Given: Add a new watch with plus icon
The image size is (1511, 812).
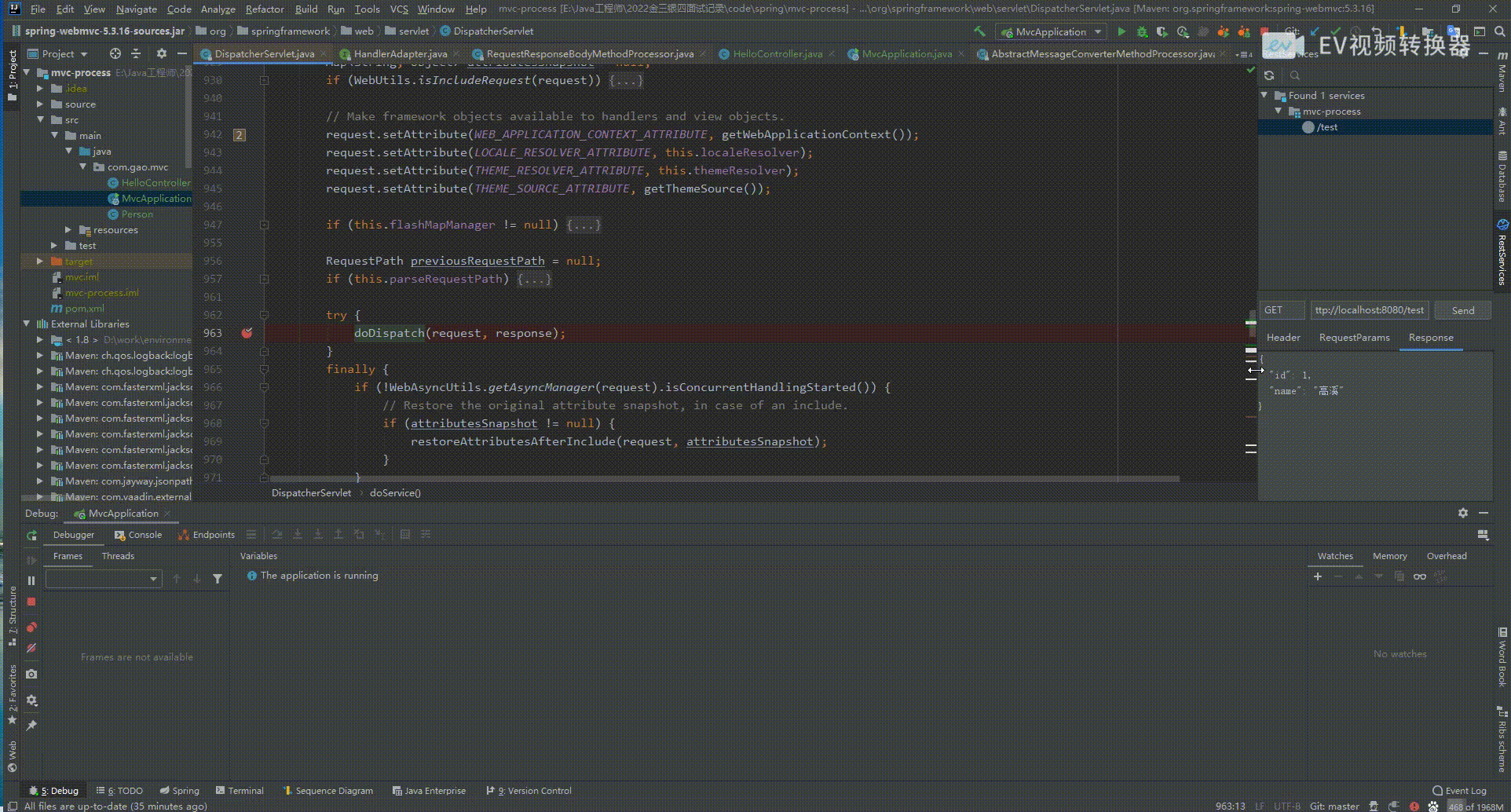Looking at the screenshot, I should pyautogui.click(x=1317, y=576).
